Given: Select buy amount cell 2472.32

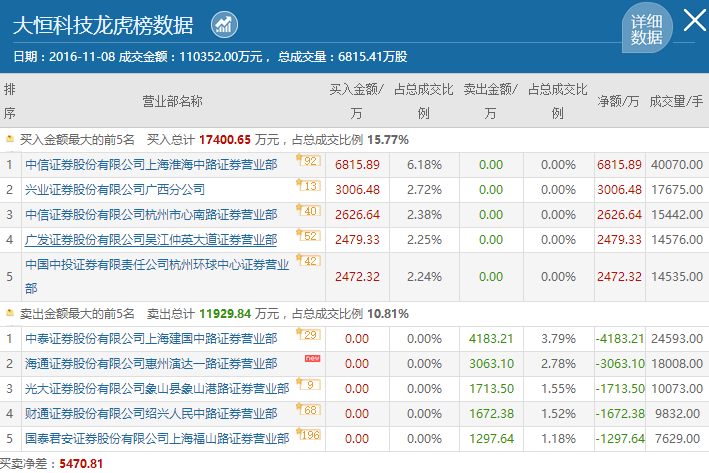Looking at the screenshot, I should click(x=357, y=276).
